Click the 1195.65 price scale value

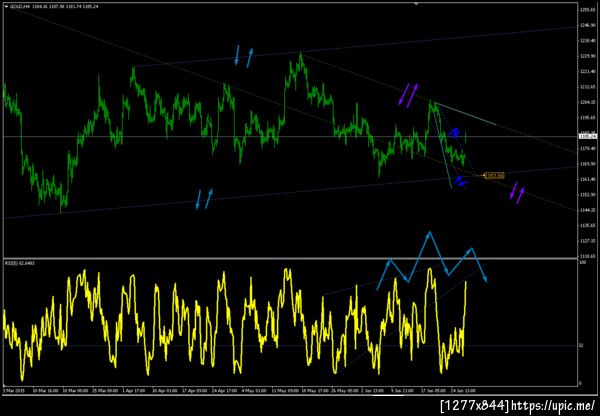click(588, 117)
